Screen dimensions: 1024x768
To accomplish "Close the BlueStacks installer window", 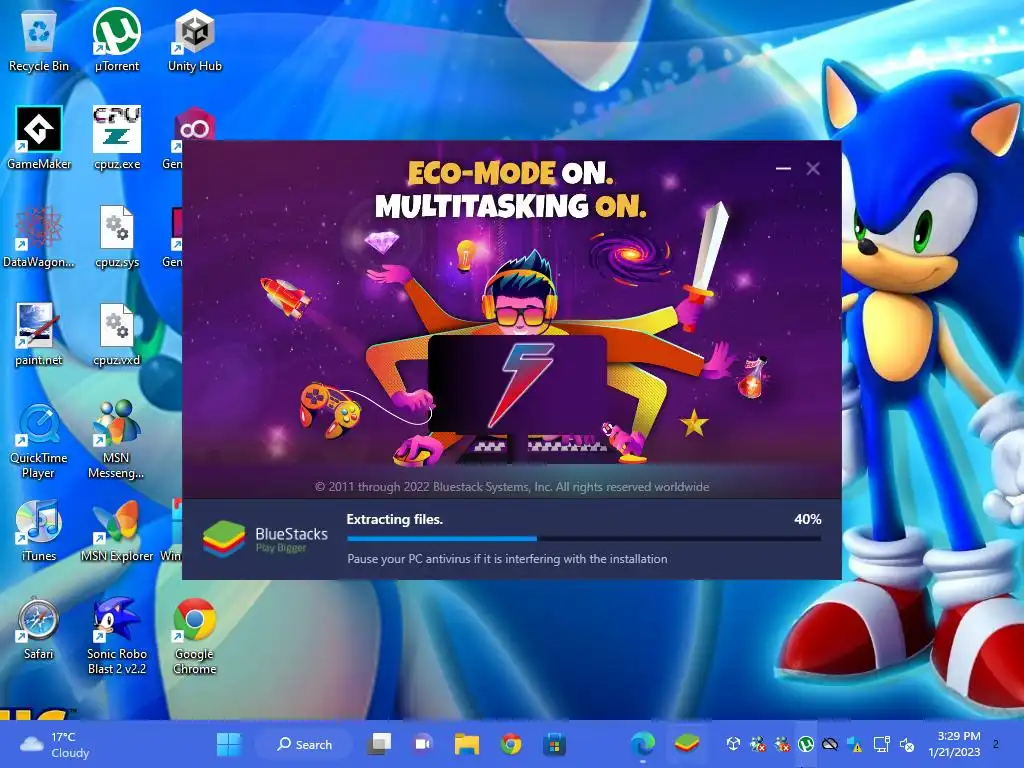I will tap(813, 168).
